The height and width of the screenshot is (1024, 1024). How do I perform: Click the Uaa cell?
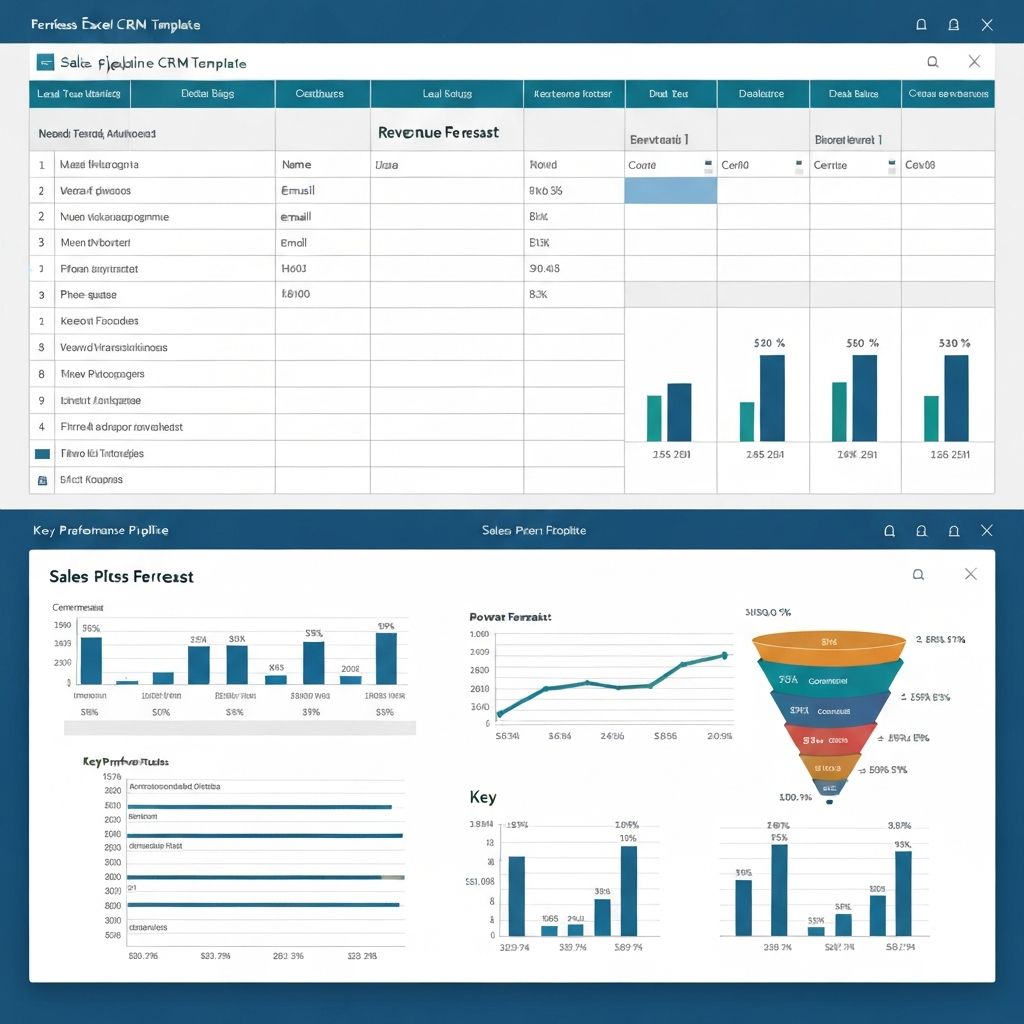[447, 165]
